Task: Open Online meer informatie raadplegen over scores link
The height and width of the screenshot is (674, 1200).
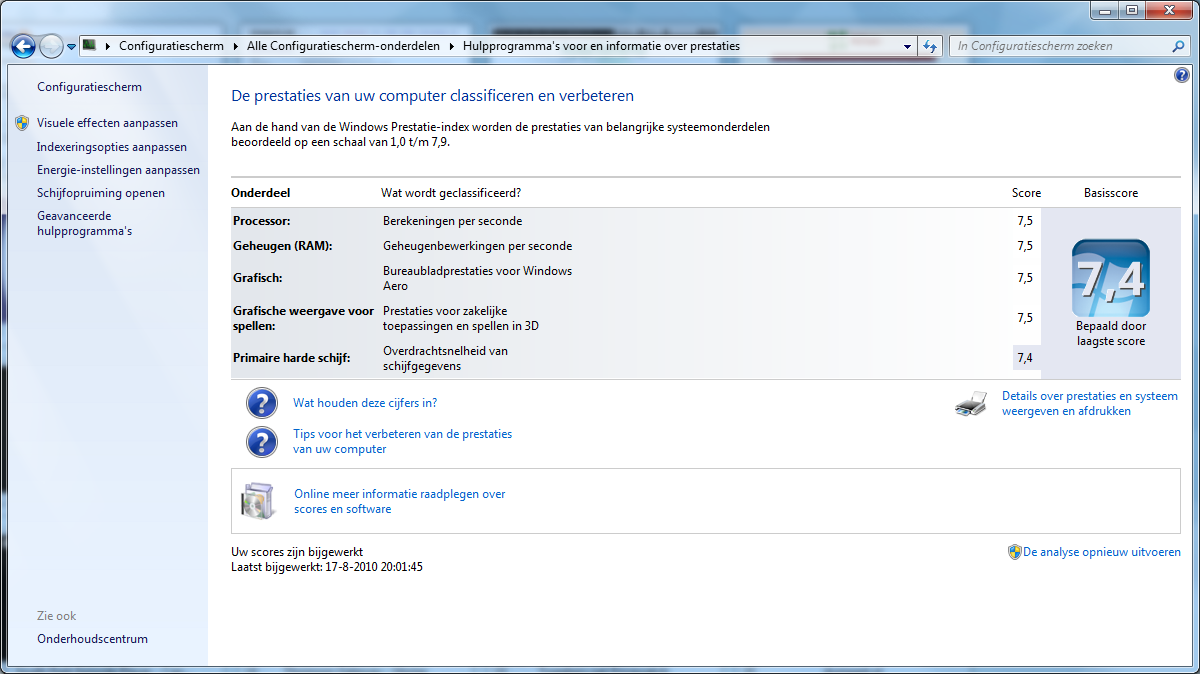Action: 400,501
